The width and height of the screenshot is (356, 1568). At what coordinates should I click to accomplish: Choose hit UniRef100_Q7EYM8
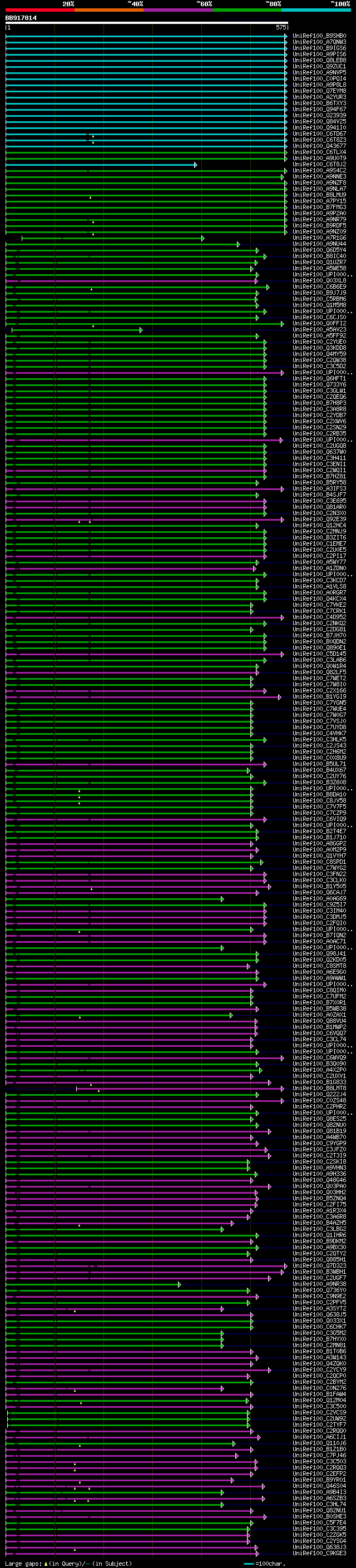319,91
